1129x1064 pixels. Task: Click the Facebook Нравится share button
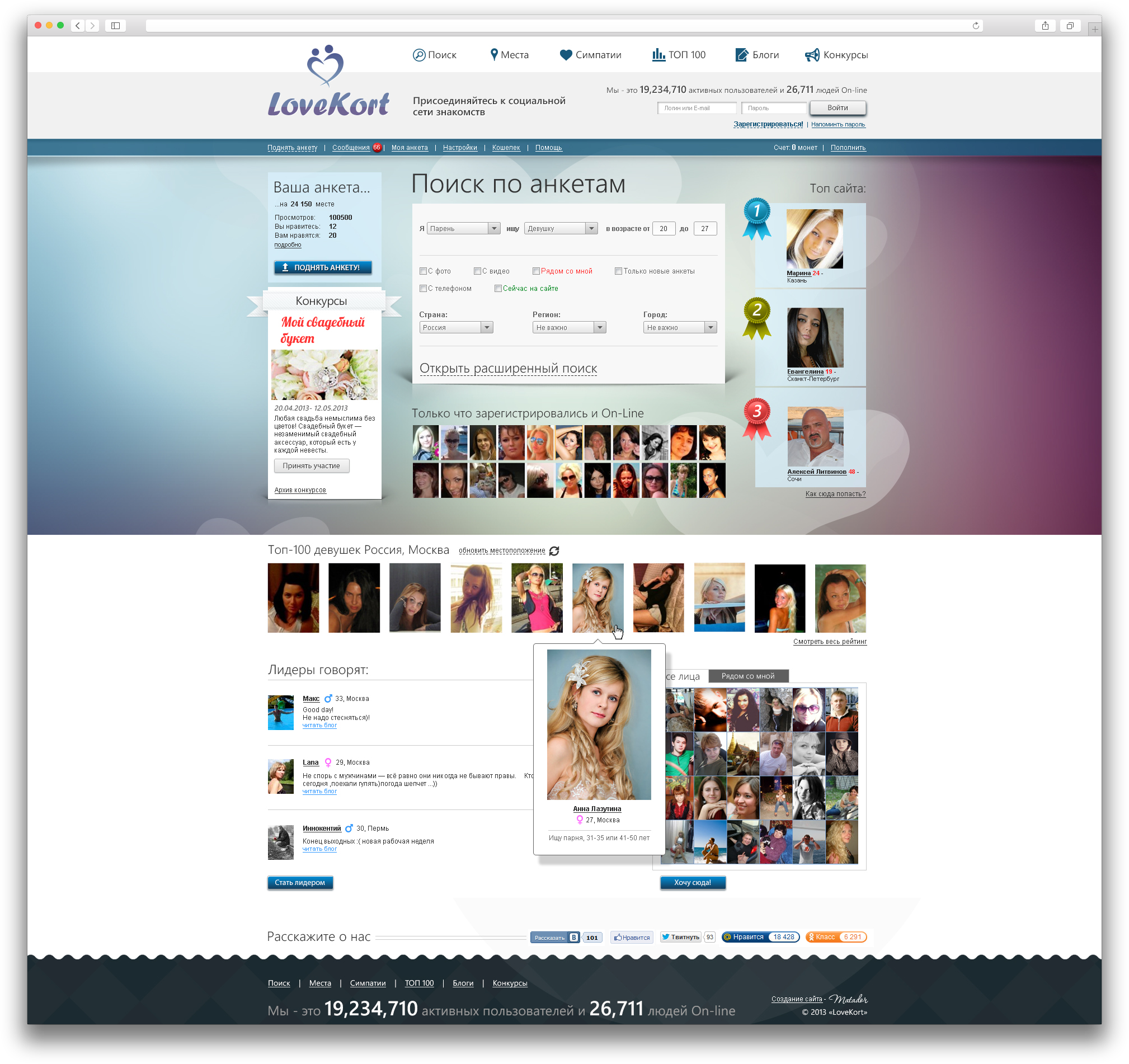tap(632, 938)
